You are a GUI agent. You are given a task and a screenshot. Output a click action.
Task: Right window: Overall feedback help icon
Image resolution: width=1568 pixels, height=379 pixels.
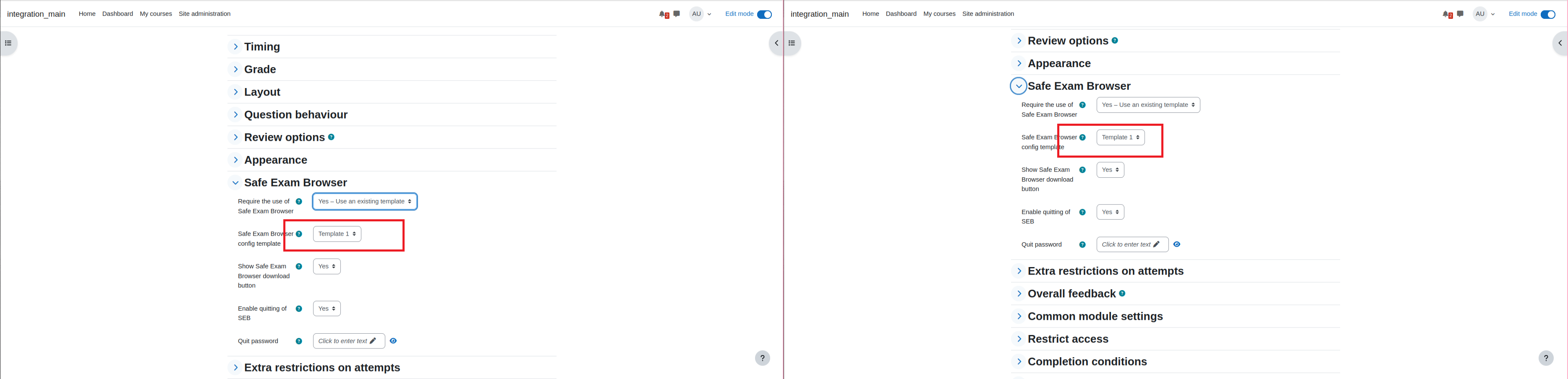pyautogui.click(x=1122, y=293)
